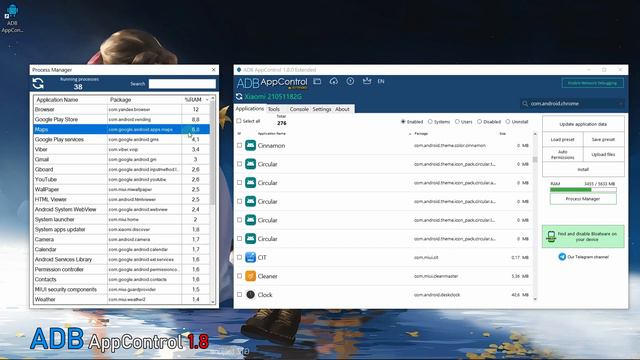Viewport: 640px width, 360px height.
Task: Tick the Select all checkbox
Action: (x=239, y=121)
